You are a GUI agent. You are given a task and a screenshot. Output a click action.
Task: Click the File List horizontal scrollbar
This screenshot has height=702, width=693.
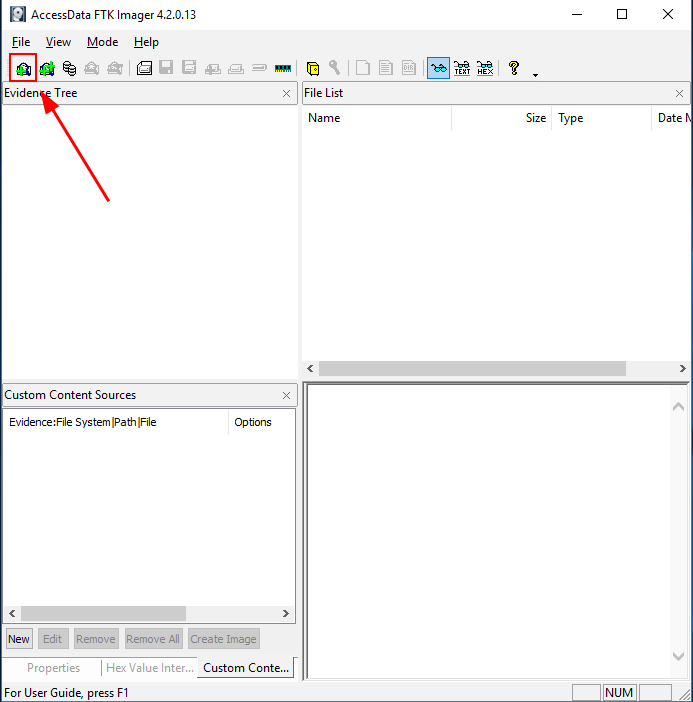point(472,369)
